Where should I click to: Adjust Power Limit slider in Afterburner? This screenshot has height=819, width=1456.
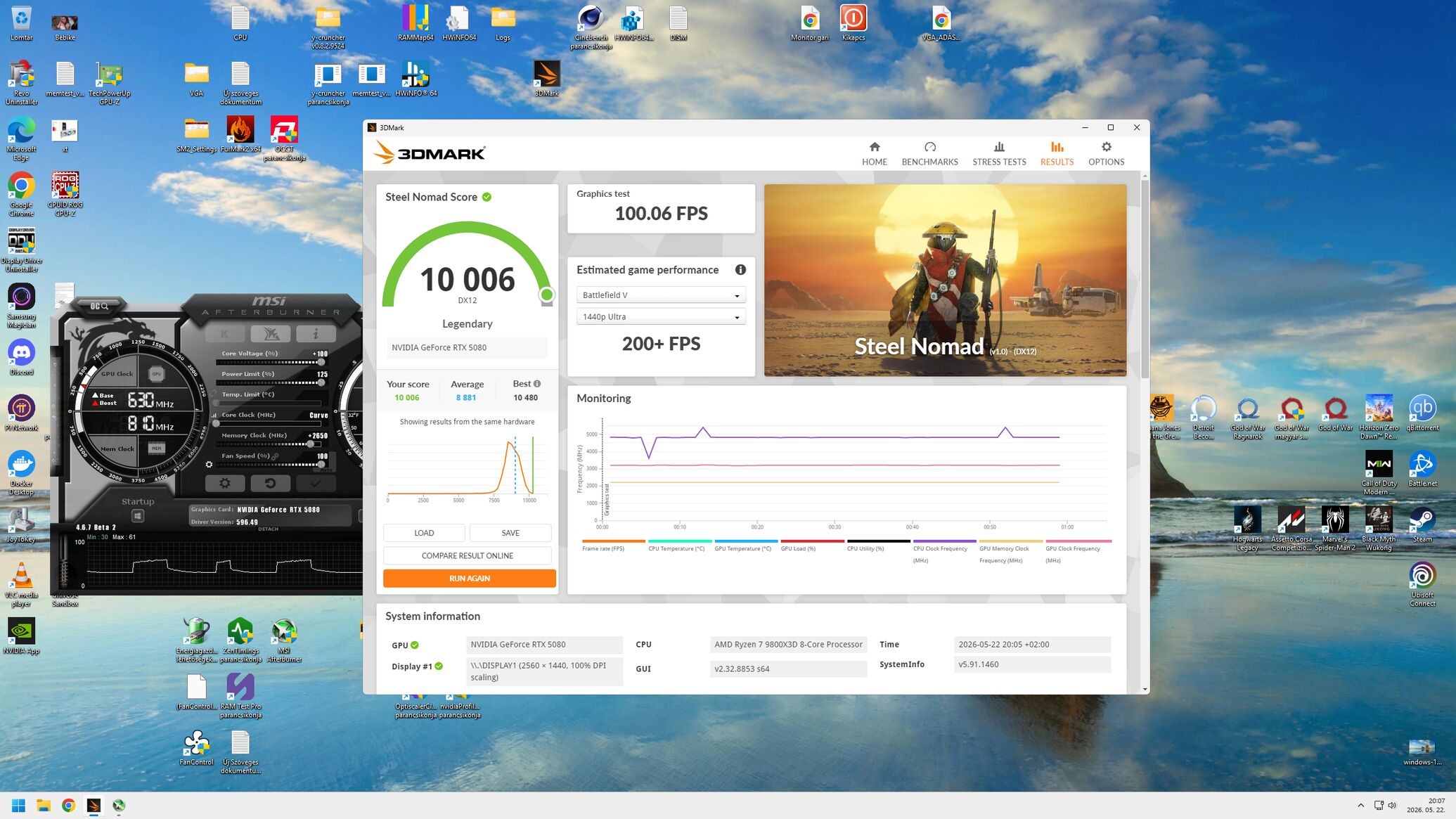[270, 382]
